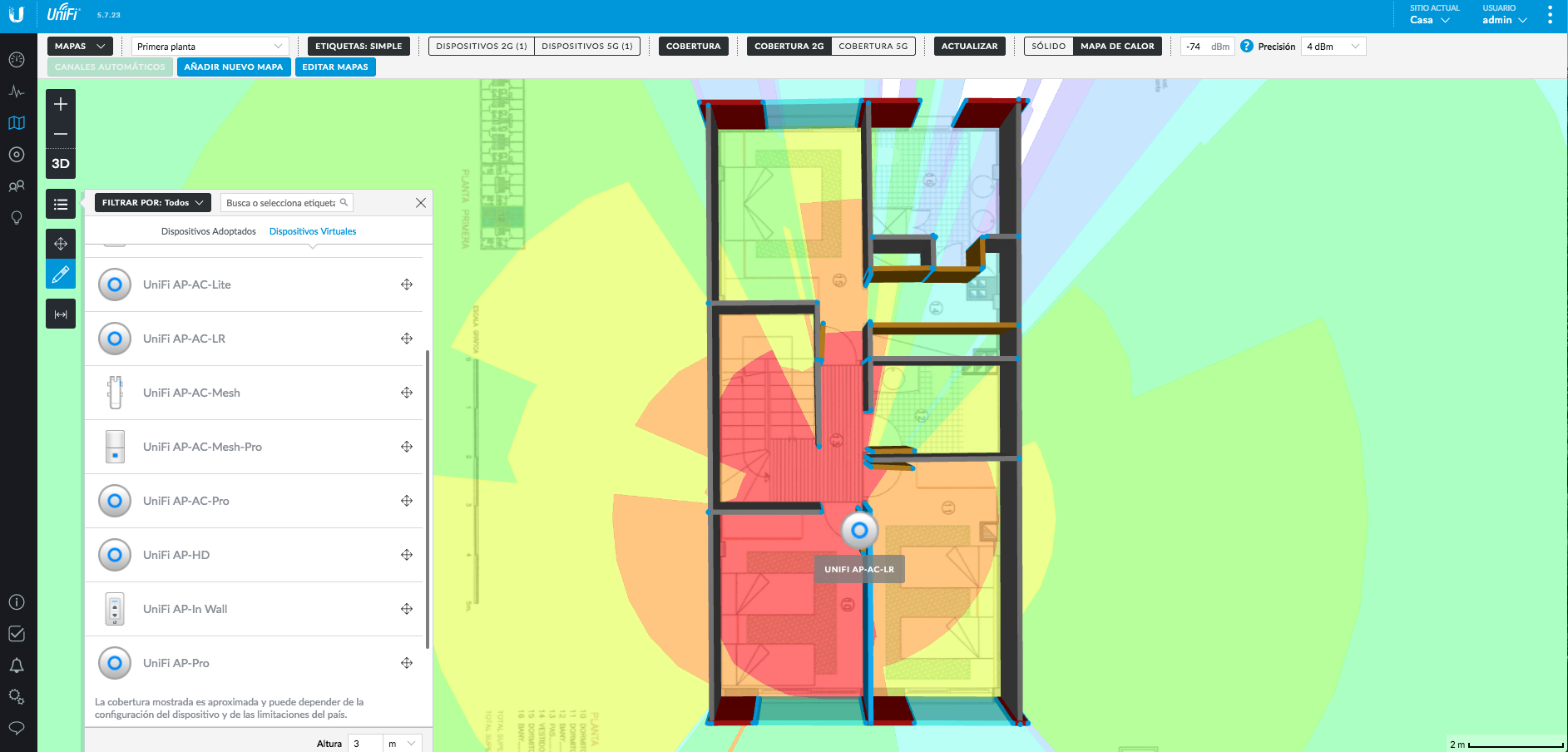Open the vertical three-dot options menu

click(x=1550, y=15)
